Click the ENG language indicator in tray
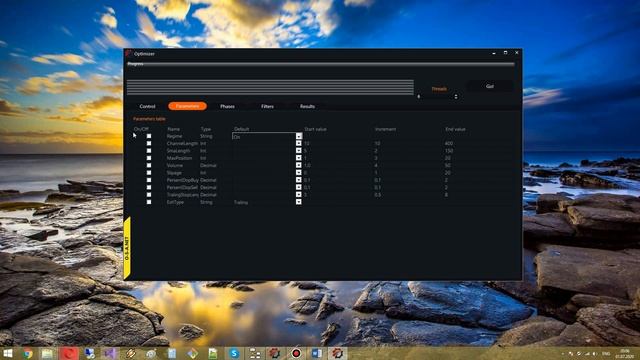 606,353
